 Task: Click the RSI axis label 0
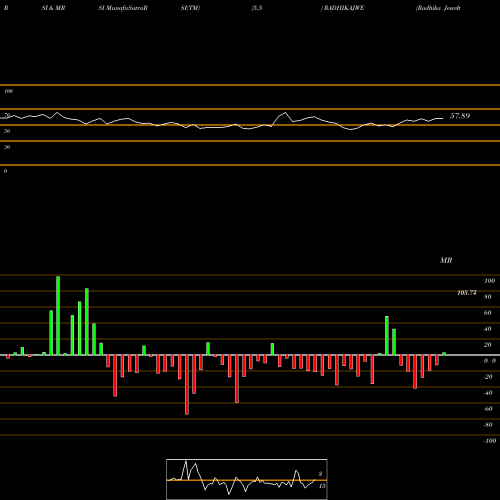coord(5,171)
